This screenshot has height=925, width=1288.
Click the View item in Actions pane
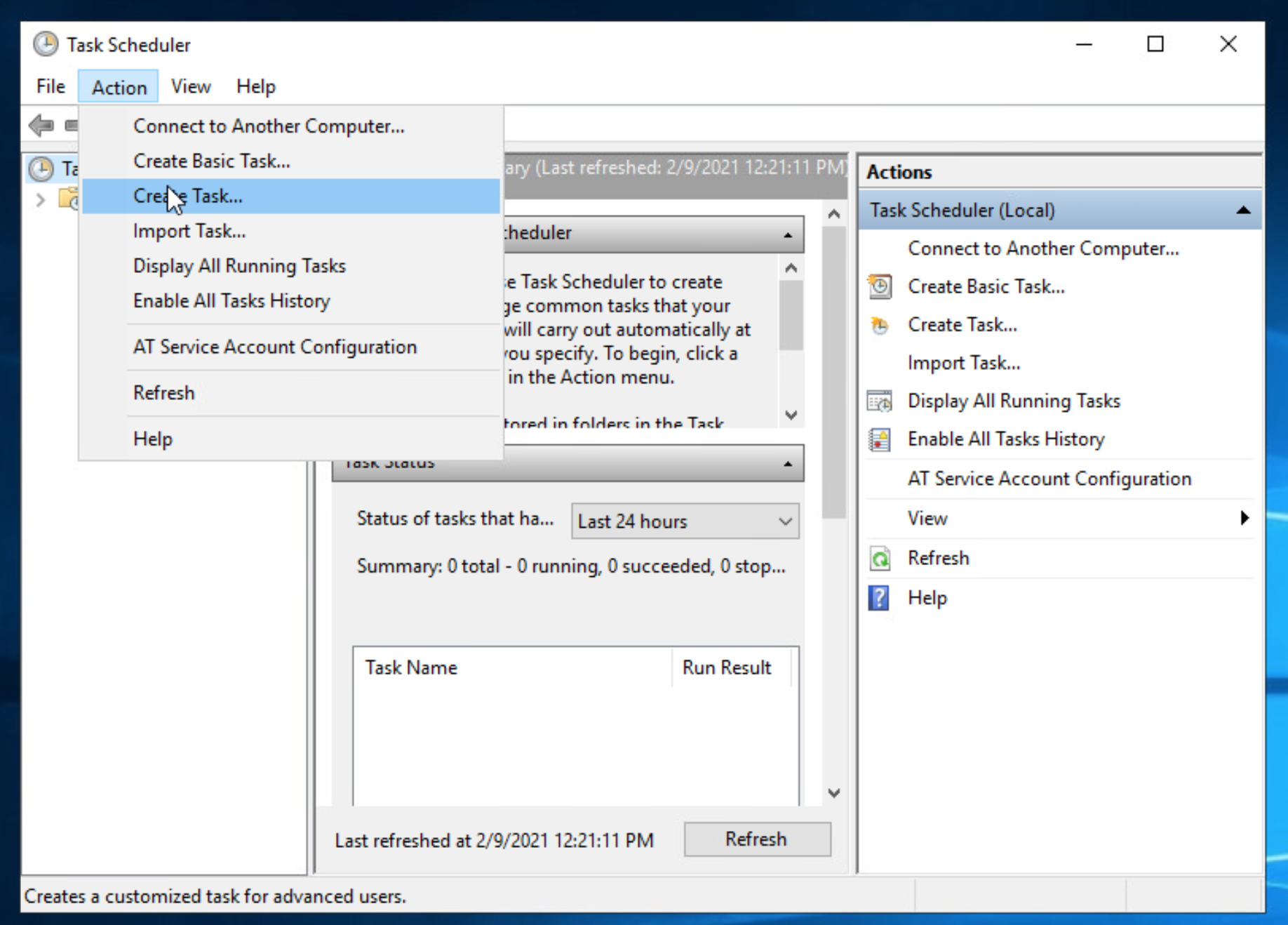click(927, 518)
